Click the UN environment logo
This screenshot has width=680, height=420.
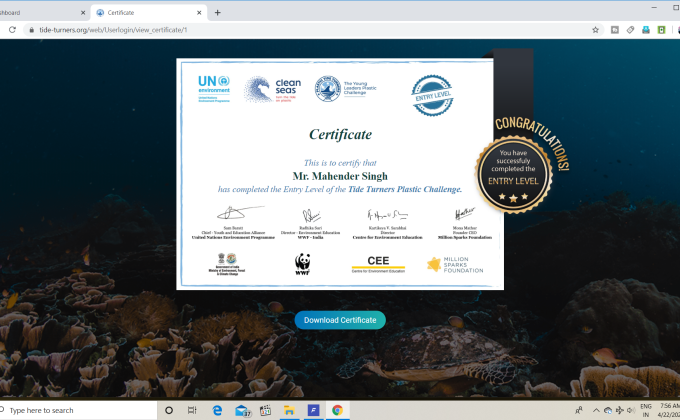(x=214, y=89)
